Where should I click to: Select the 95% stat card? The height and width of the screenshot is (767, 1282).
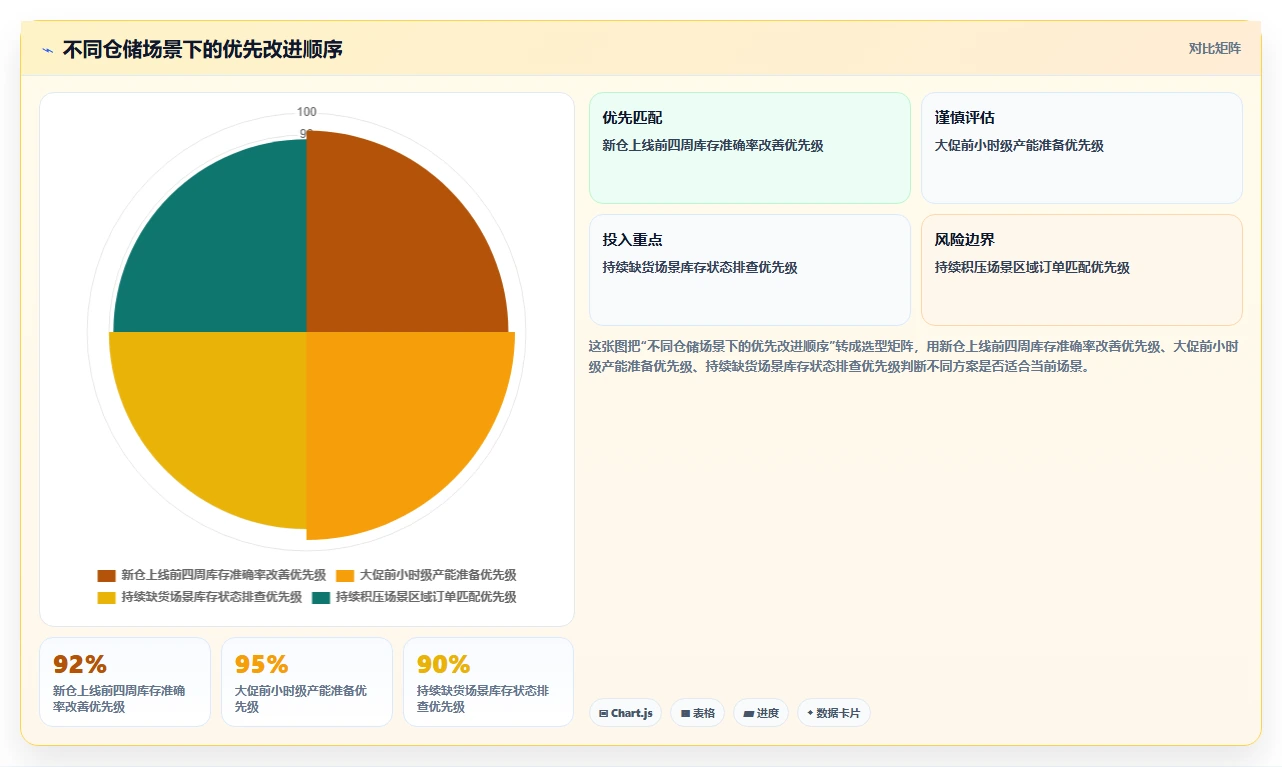[307, 682]
